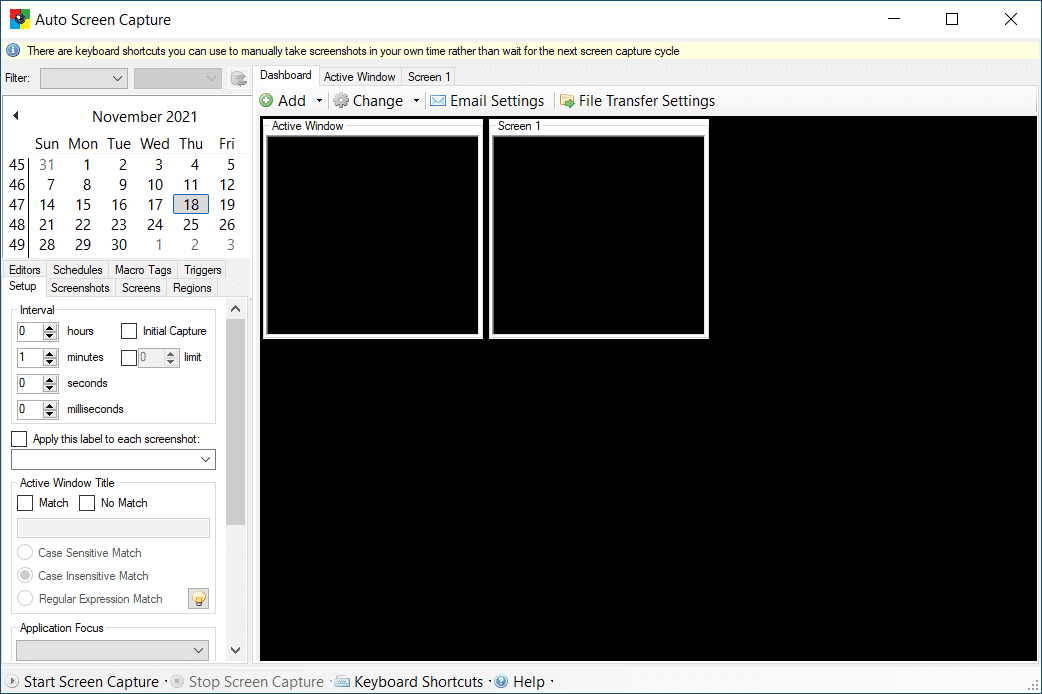This screenshot has width=1042, height=694.
Task: Click the minutes value field
Action: (31, 358)
